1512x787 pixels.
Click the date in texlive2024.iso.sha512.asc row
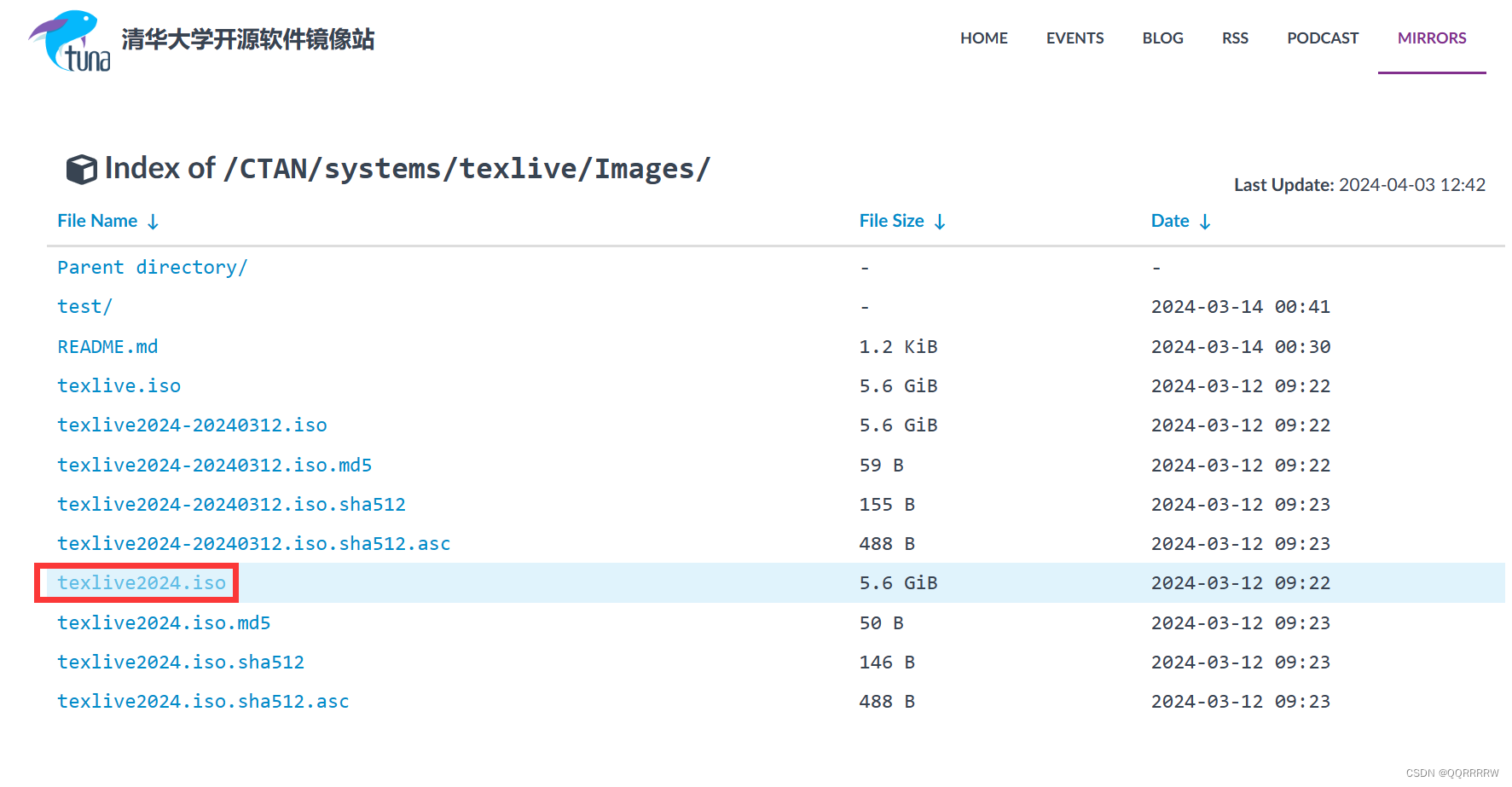click(x=1241, y=702)
